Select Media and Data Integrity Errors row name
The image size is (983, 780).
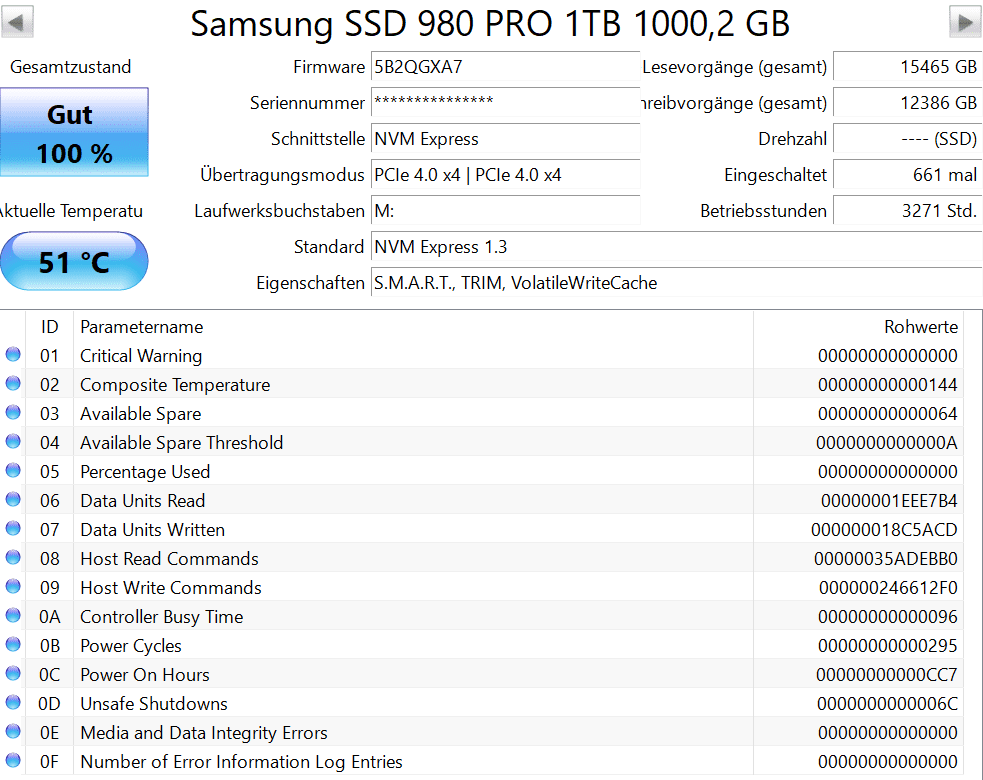coord(204,733)
